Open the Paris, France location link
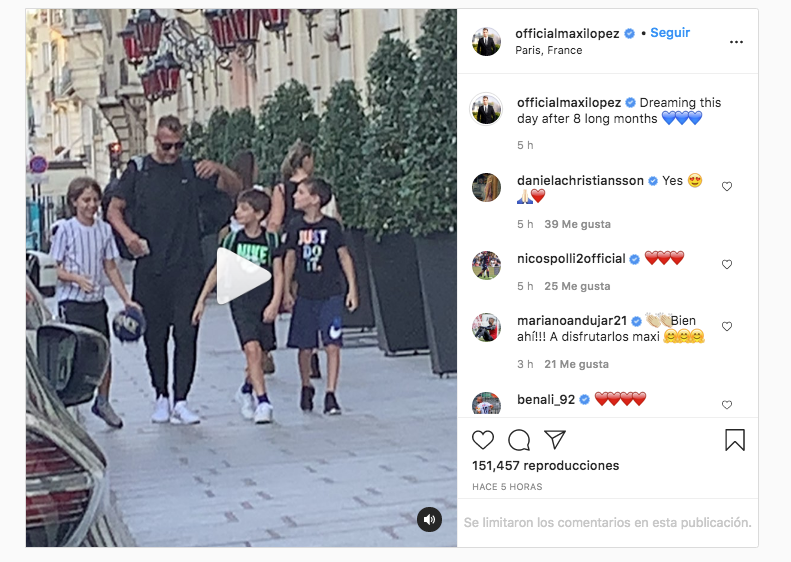This screenshot has width=791, height=562. (x=548, y=50)
